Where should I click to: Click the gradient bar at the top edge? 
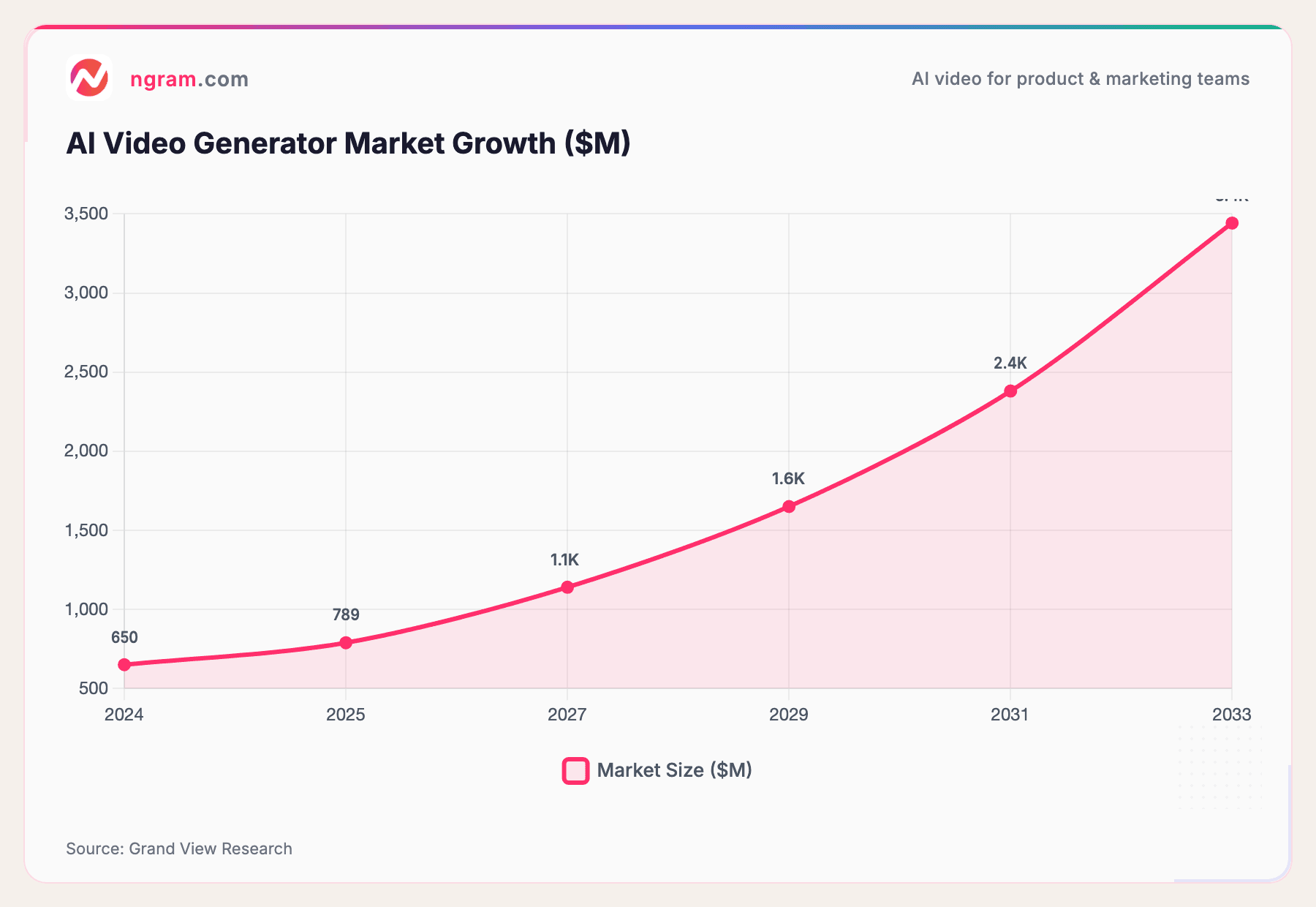[x=658, y=25]
